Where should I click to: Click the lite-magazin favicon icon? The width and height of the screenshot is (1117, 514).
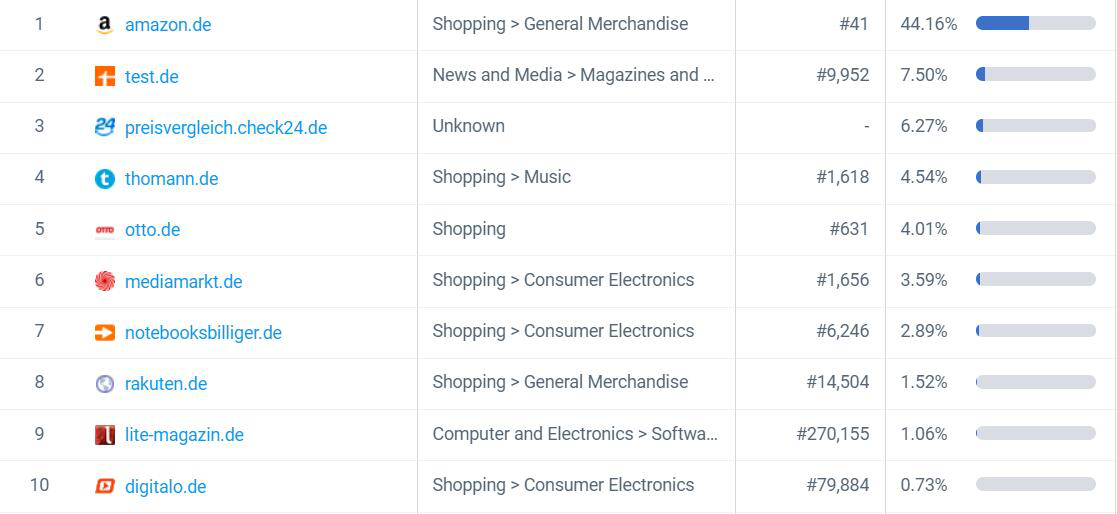[x=105, y=435]
